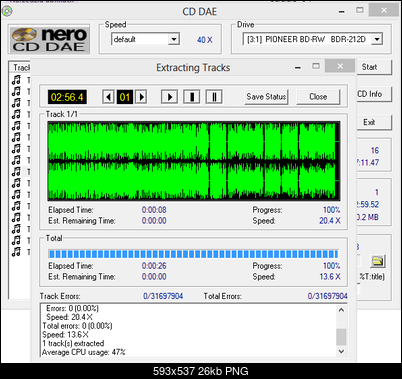Image resolution: width=402 pixels, height=379 pixels.
Task: Click the '1 track(s) extracted' log line
Action: pos(73,343)
